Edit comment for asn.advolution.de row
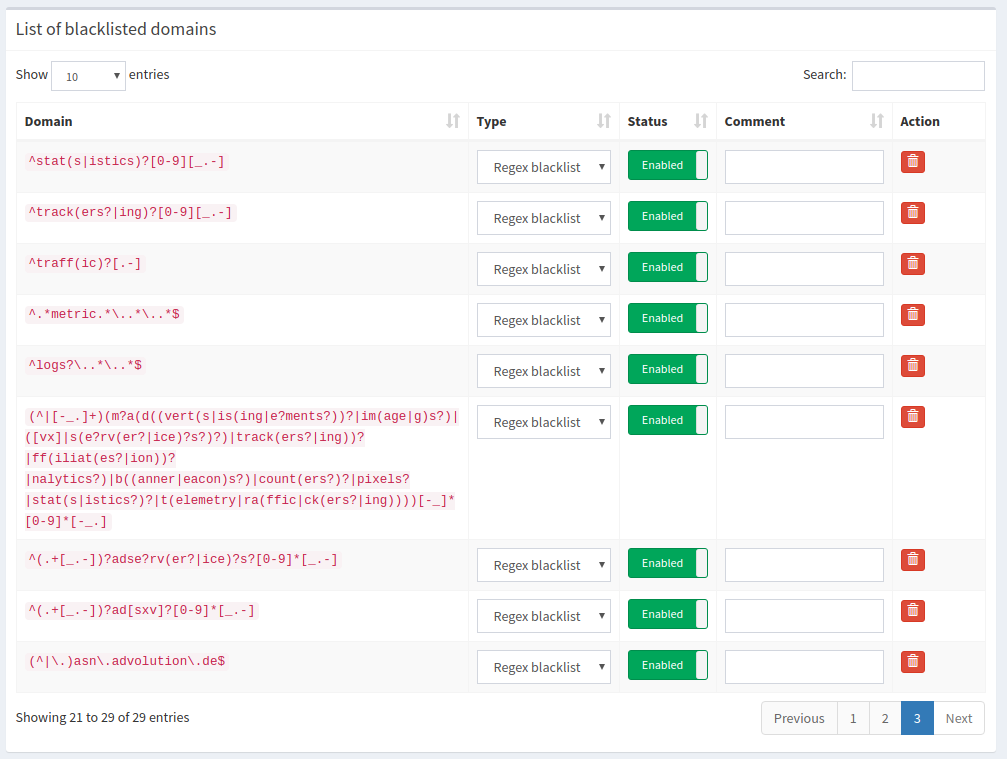The image size is (1007, 759). point(804,667)
